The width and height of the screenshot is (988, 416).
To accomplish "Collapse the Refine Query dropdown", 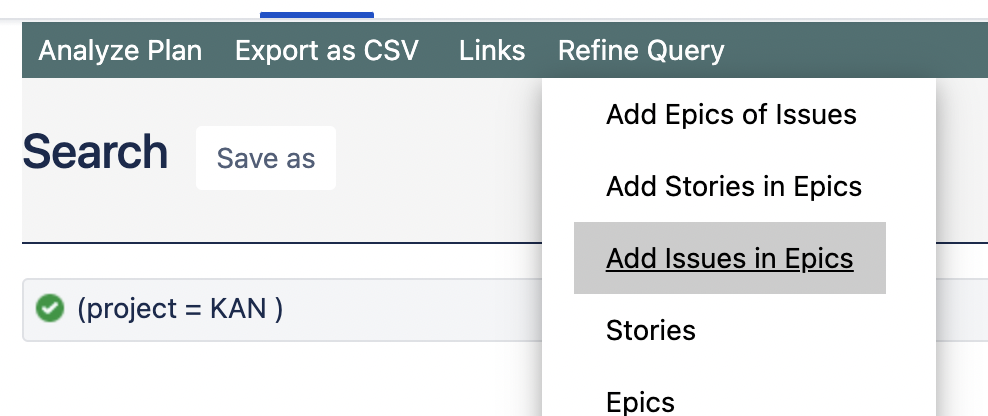I will (641, 51).
